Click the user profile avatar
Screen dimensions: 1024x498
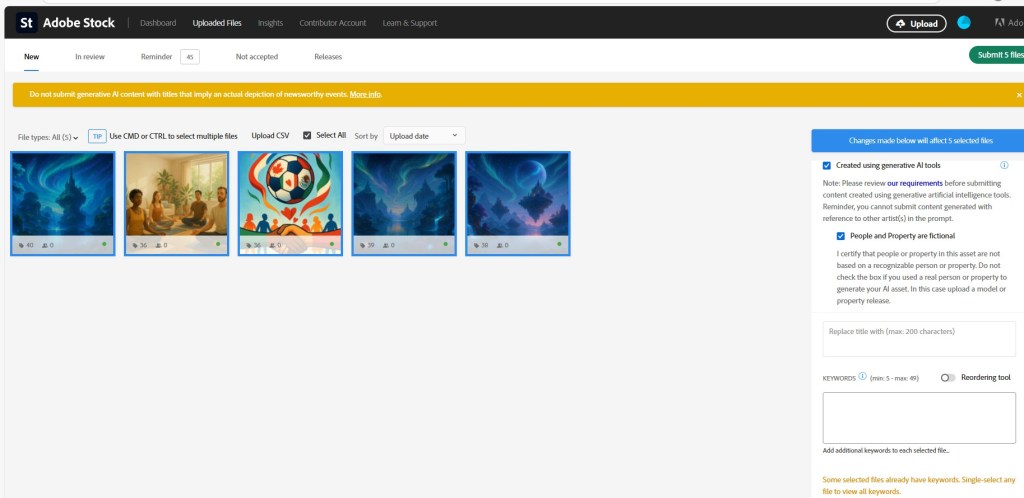[964, 23]
